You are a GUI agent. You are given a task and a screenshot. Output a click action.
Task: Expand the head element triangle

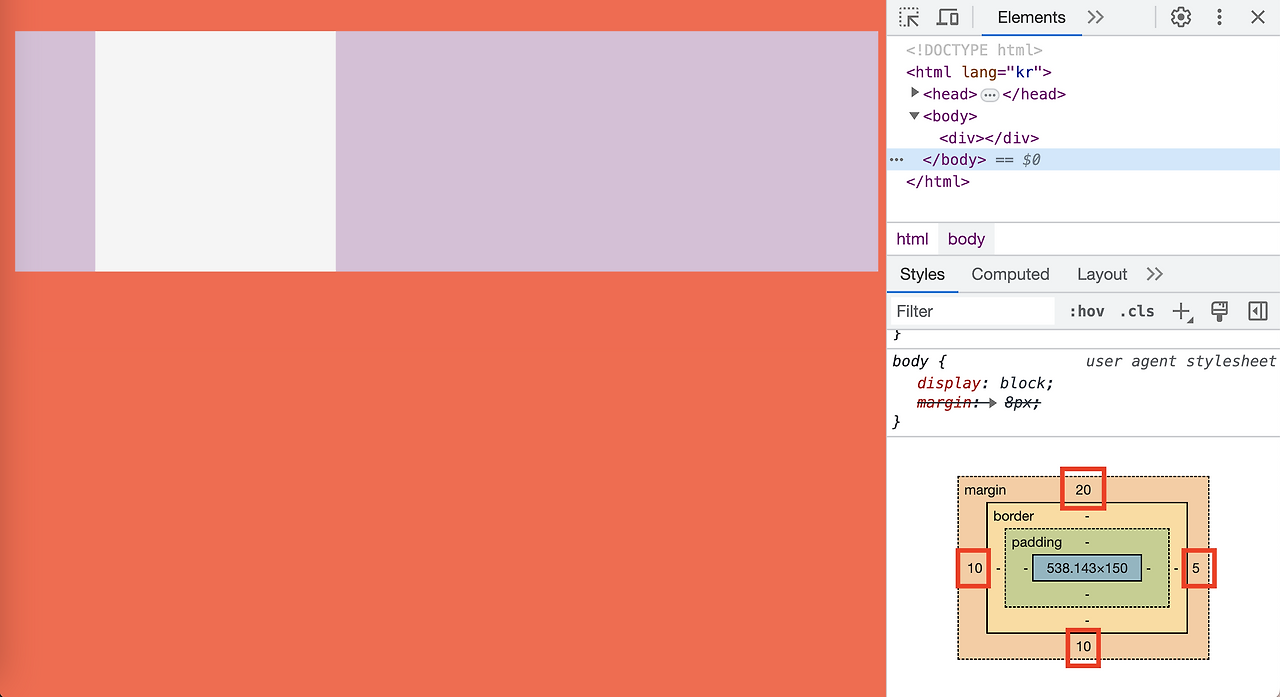pos(914,93)
